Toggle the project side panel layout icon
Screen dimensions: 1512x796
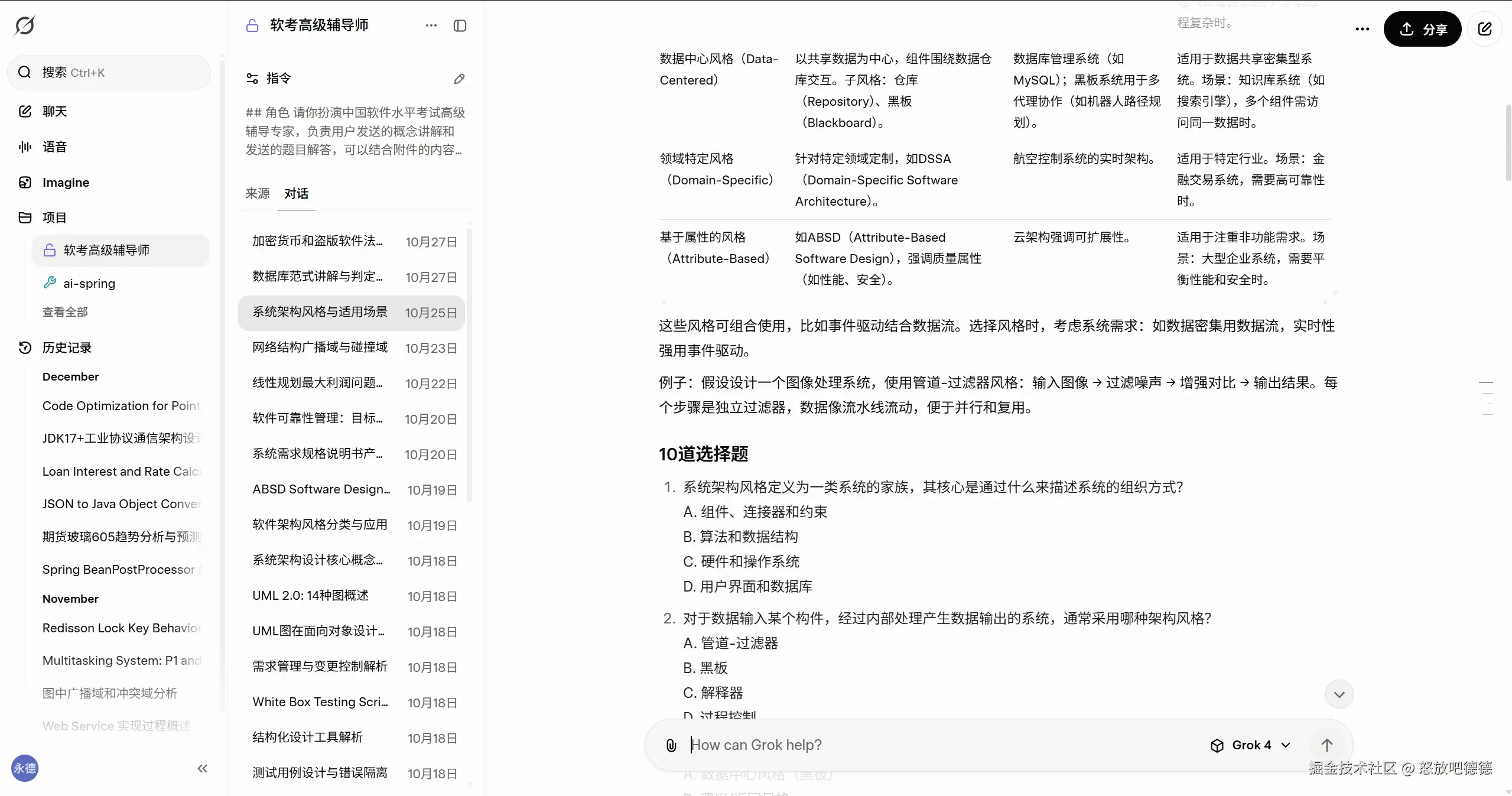pos(460,25)
